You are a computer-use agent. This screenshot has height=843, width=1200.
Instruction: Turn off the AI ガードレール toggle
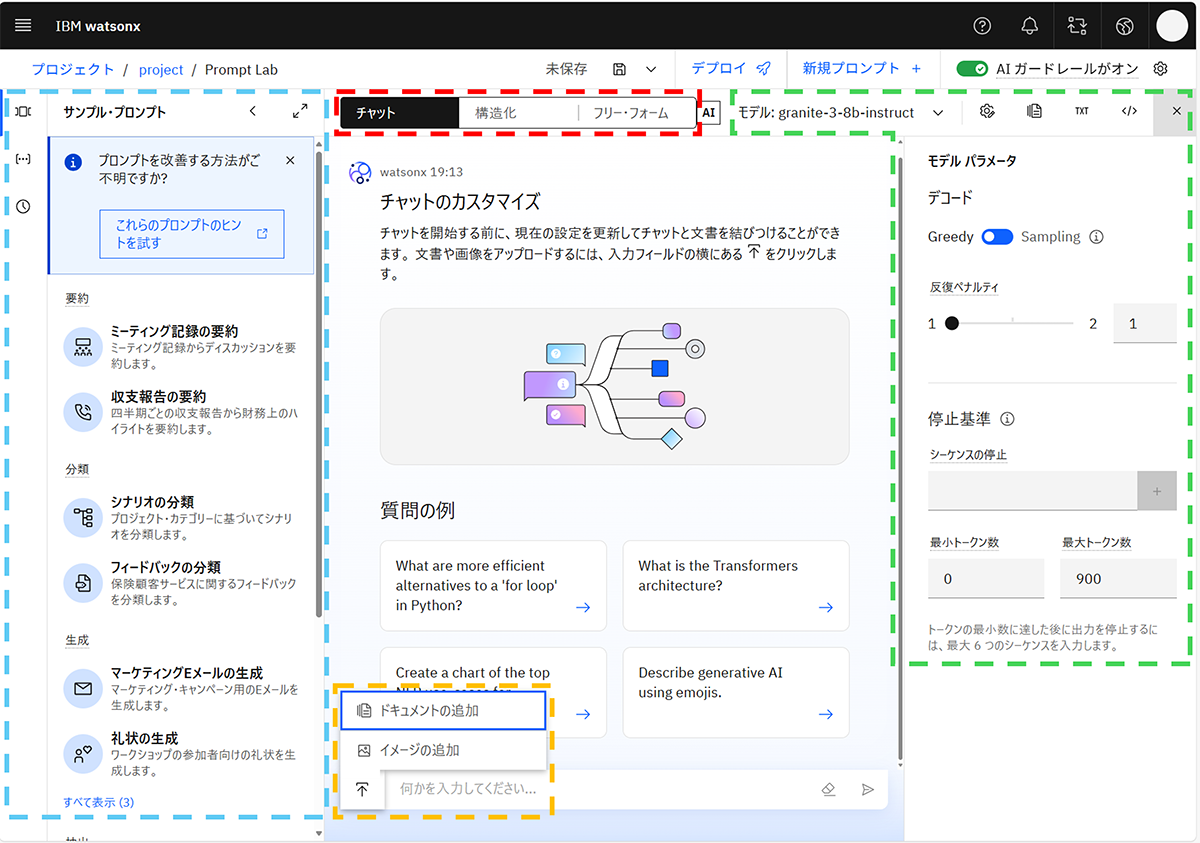click(972, 69)
